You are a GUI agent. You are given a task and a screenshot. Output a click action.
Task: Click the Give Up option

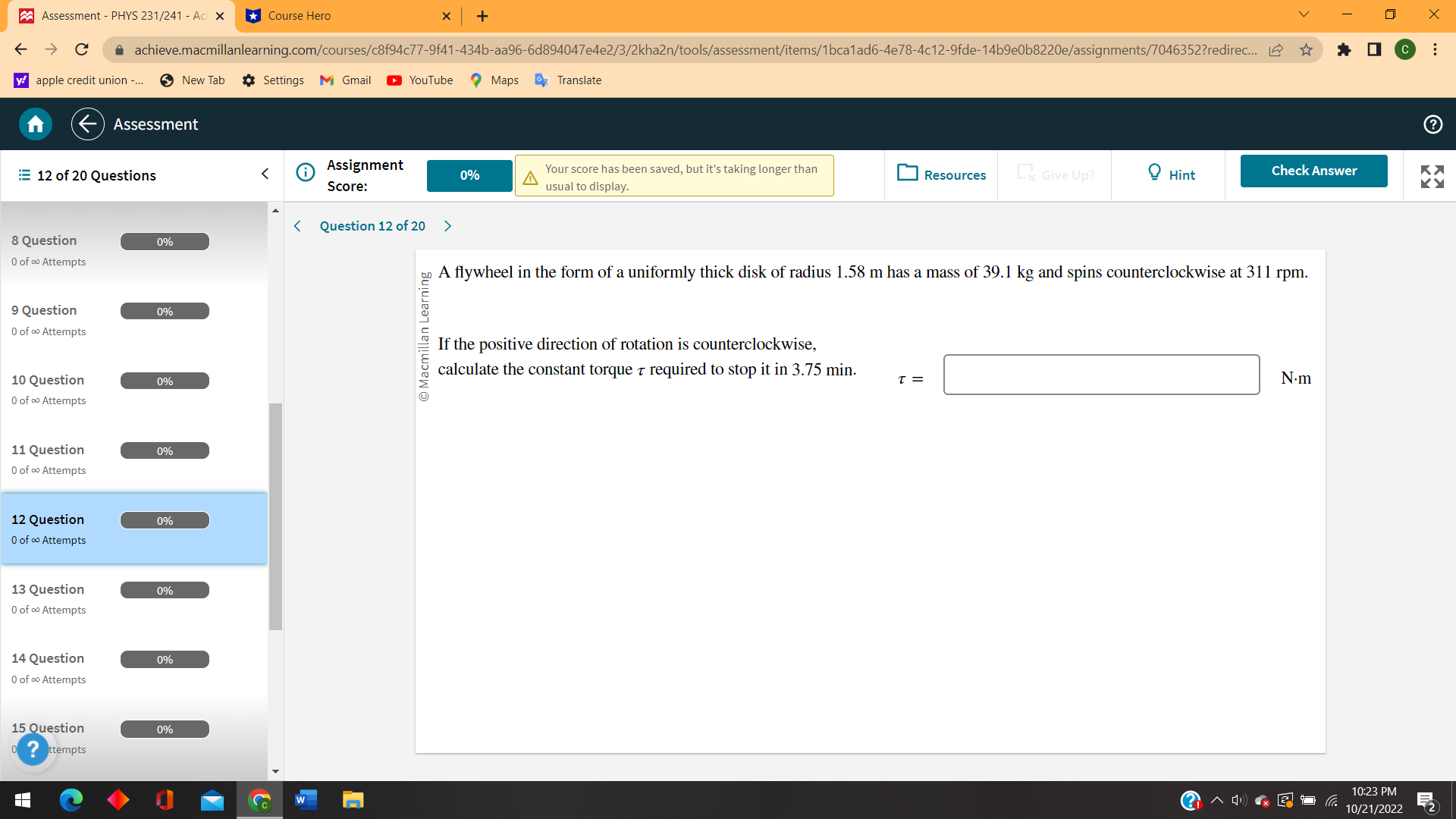(x=1055, y=174)
